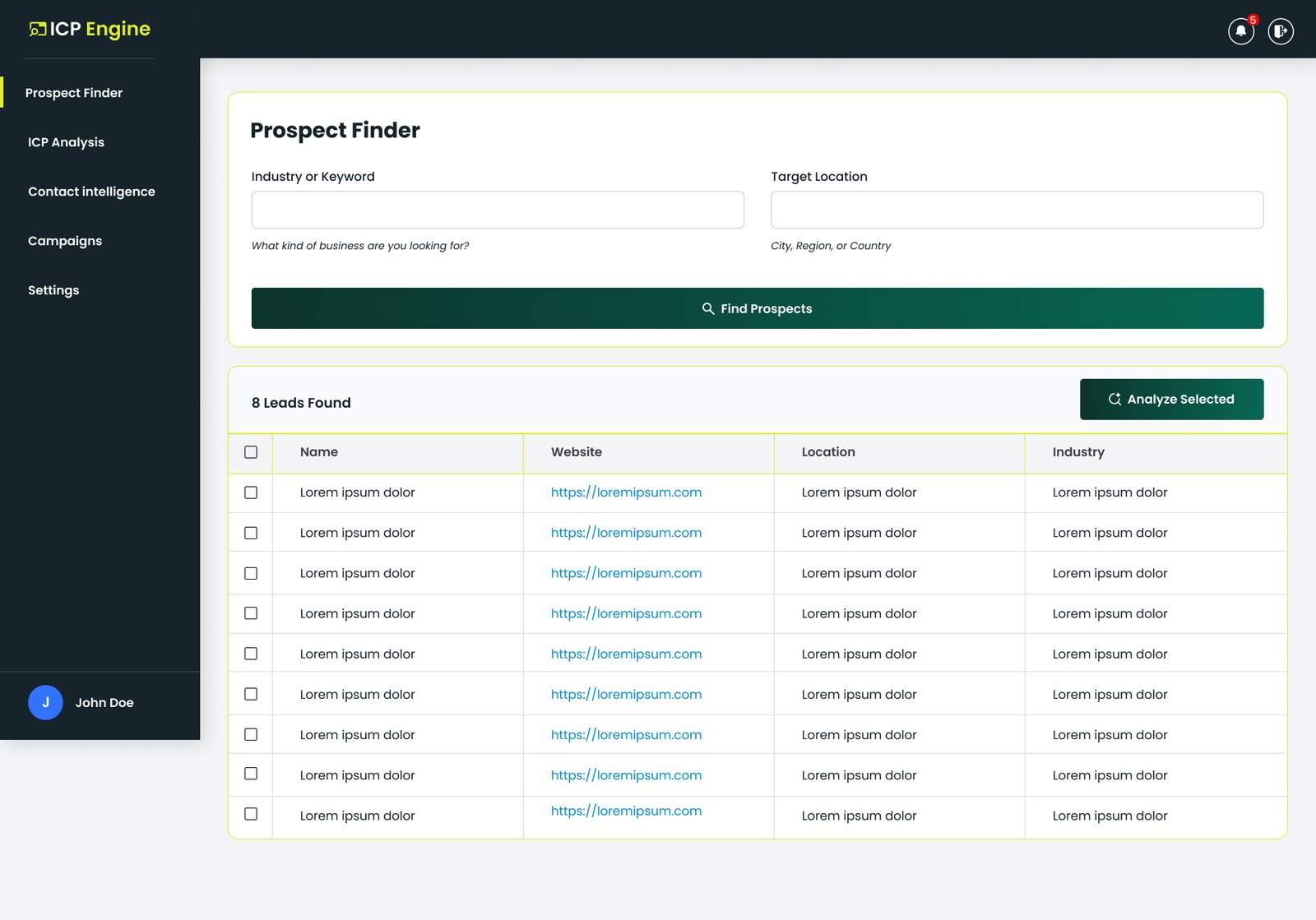Image resolution: width=1316 pixels, height=920 pixels.
Task: Check the last lead row checkbox
Action: (251, 814)
